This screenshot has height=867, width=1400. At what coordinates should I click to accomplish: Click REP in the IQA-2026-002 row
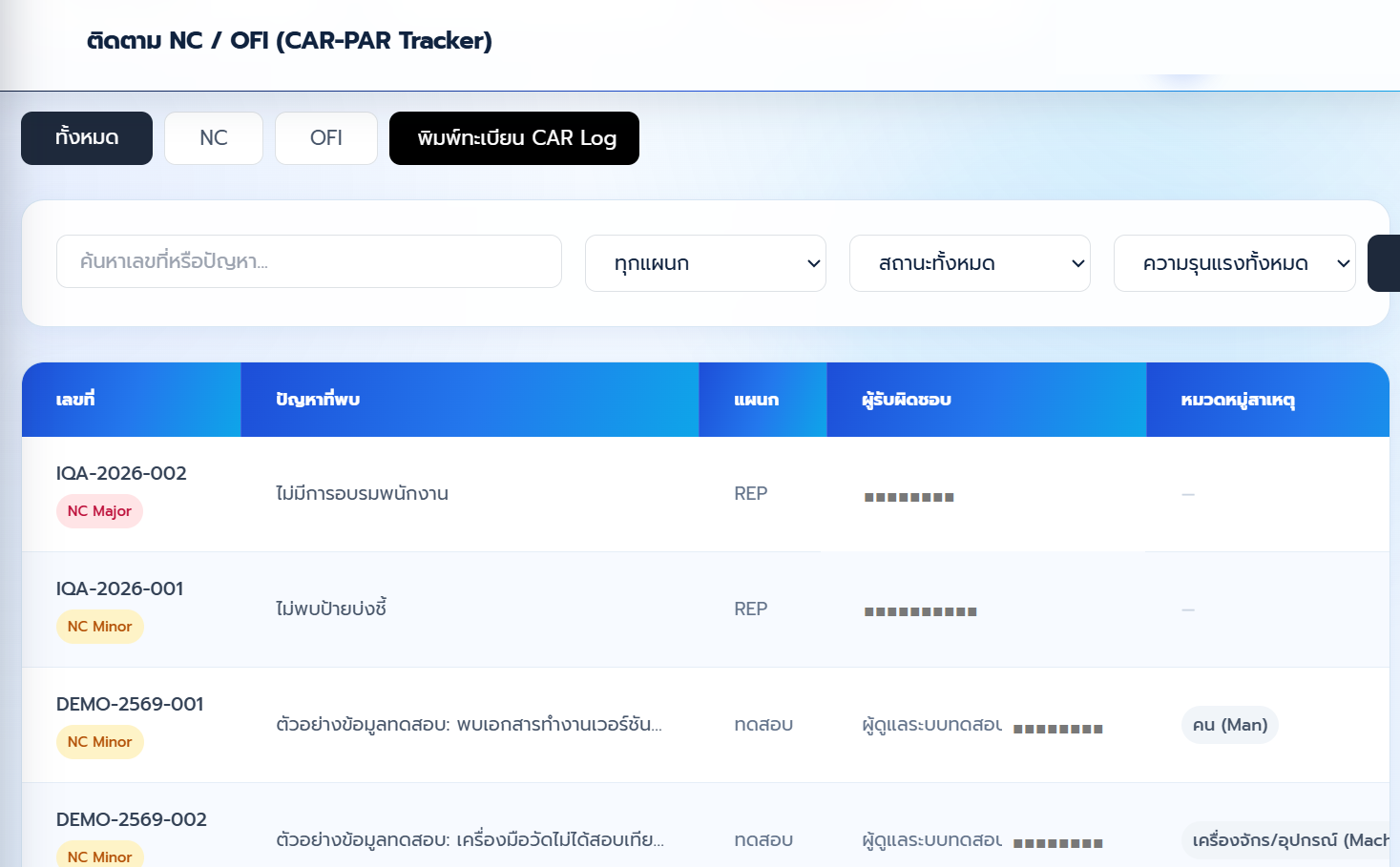(x=751, y=494)
